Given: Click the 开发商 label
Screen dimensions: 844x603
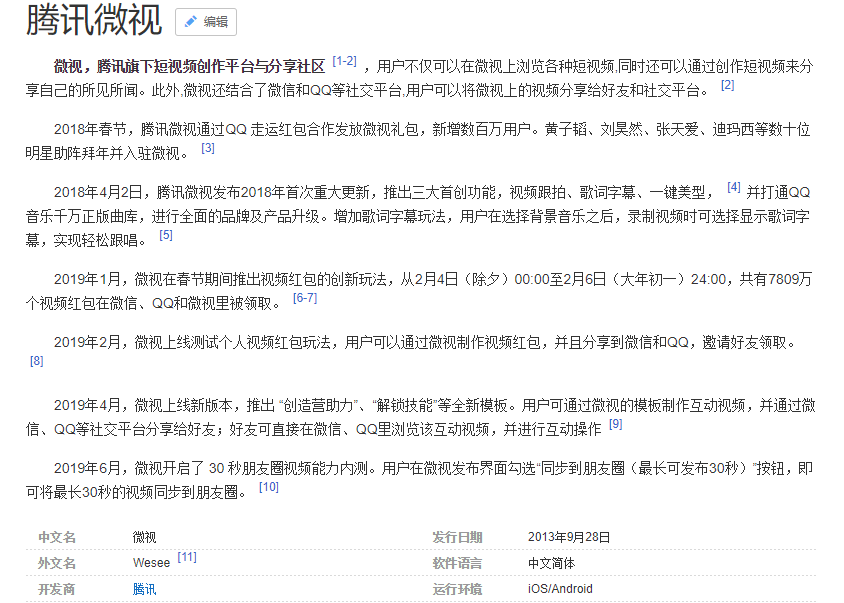Looking at the screenshot, I should coord(57,589).
